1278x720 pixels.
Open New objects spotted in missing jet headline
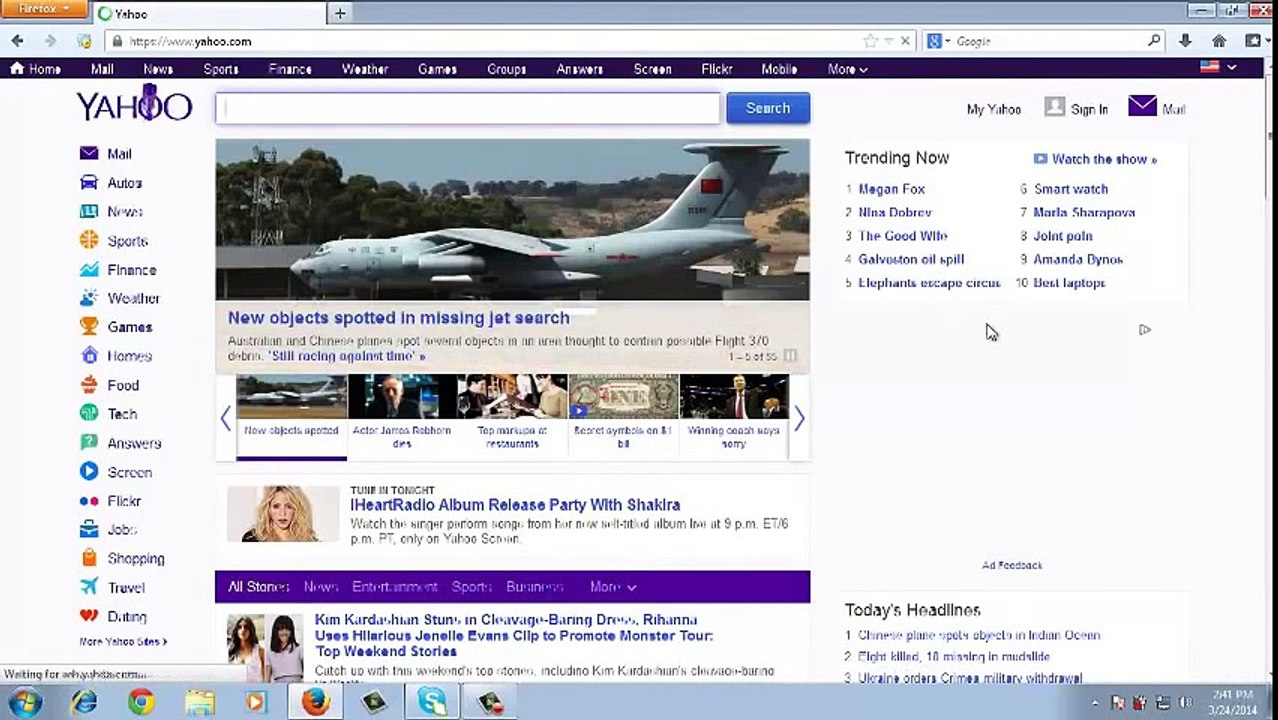[x=398, y=317]
